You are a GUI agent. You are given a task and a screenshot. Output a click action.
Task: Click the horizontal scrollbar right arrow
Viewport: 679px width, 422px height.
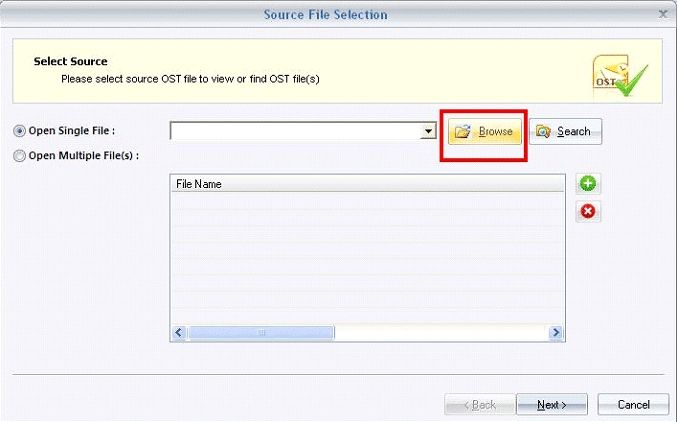(556, 333)
